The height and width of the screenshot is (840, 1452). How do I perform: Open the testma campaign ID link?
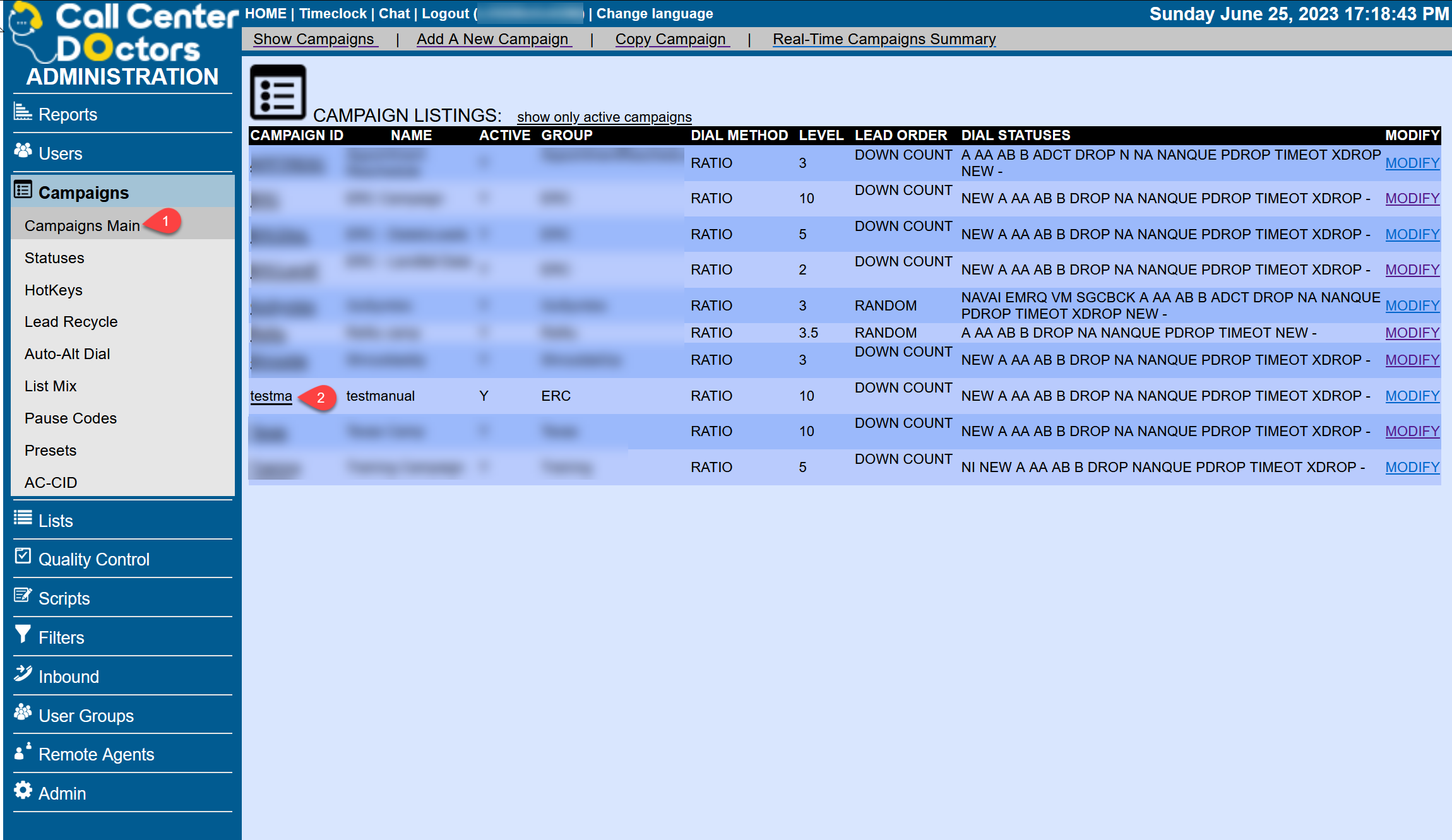[271, 396]
